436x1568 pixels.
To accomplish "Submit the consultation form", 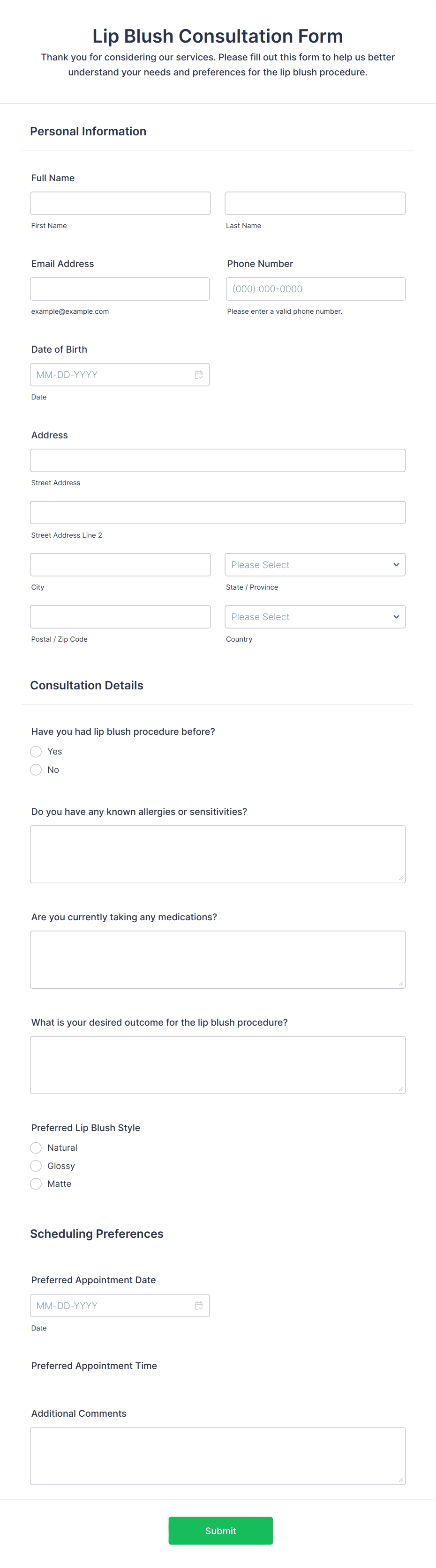I will (220, 1530).
